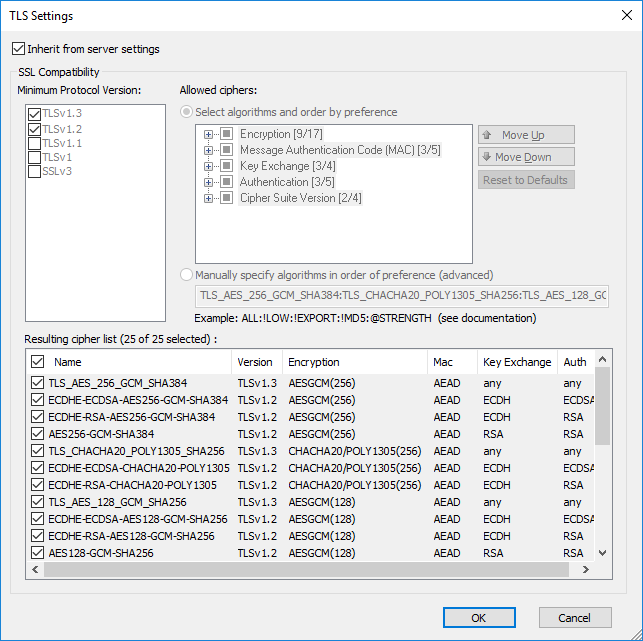643x641 pixels.
Task: Sort cipher list by Key Exchange column
Action: [x=516, y=362]
